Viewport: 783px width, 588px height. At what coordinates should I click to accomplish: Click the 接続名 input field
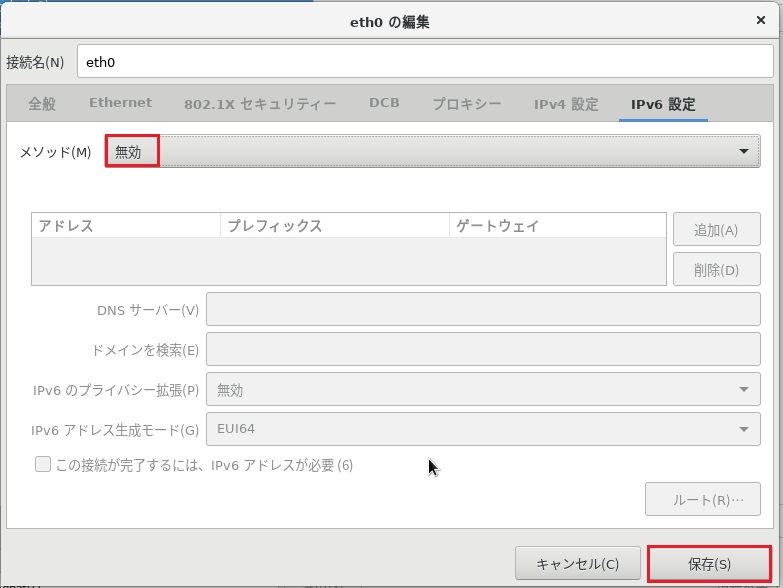[425, 61]
